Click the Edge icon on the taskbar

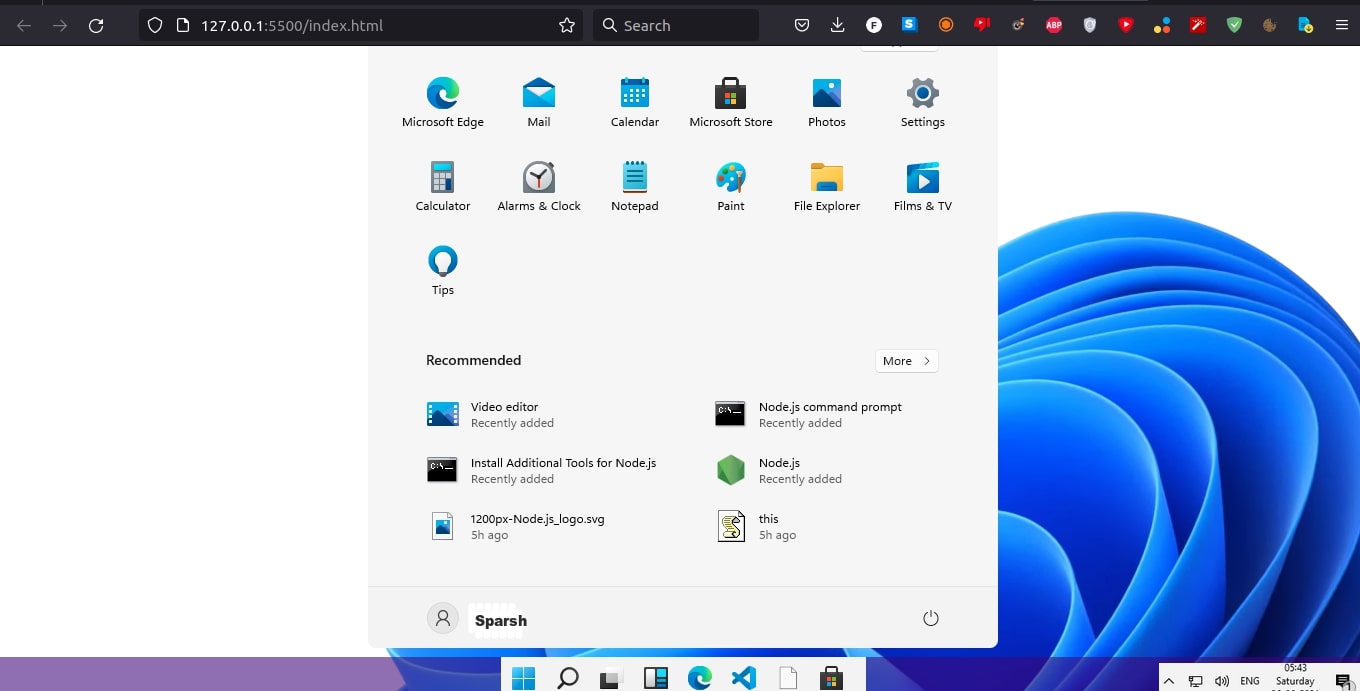tap(700, 678)
